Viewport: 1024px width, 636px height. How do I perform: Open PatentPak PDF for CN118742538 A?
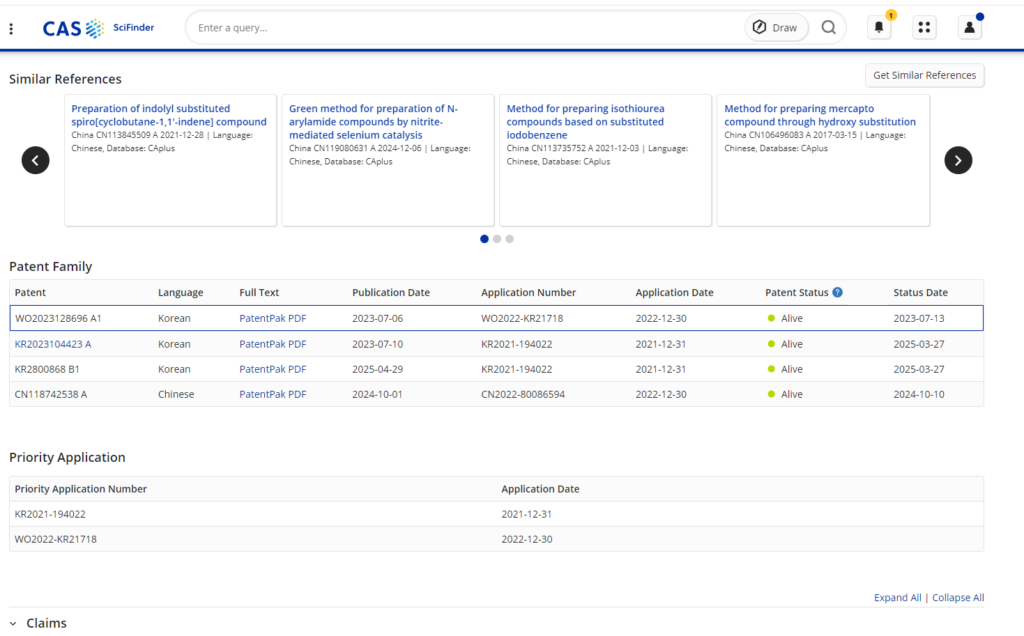(272, 394)
